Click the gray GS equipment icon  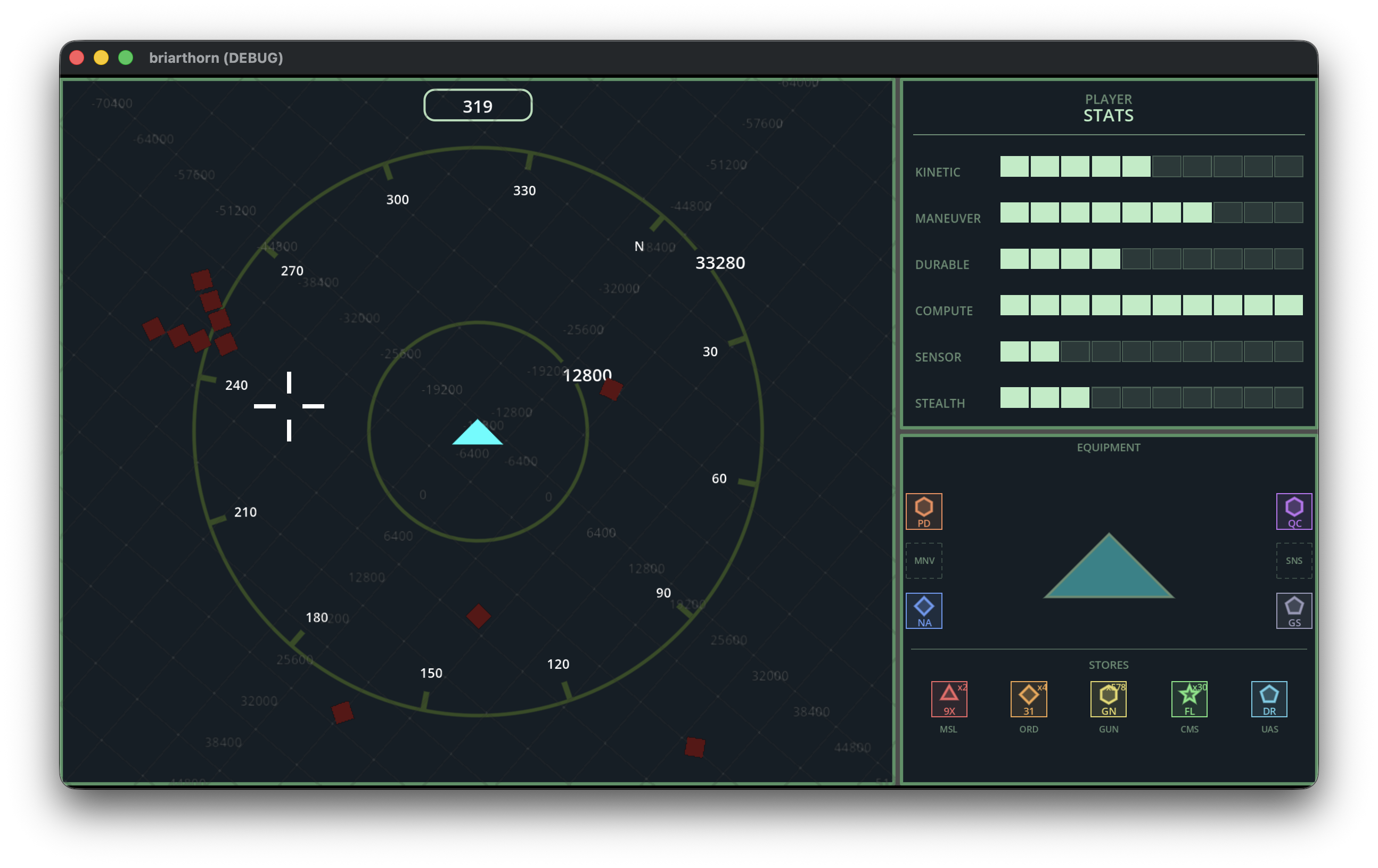(1293, 610)
